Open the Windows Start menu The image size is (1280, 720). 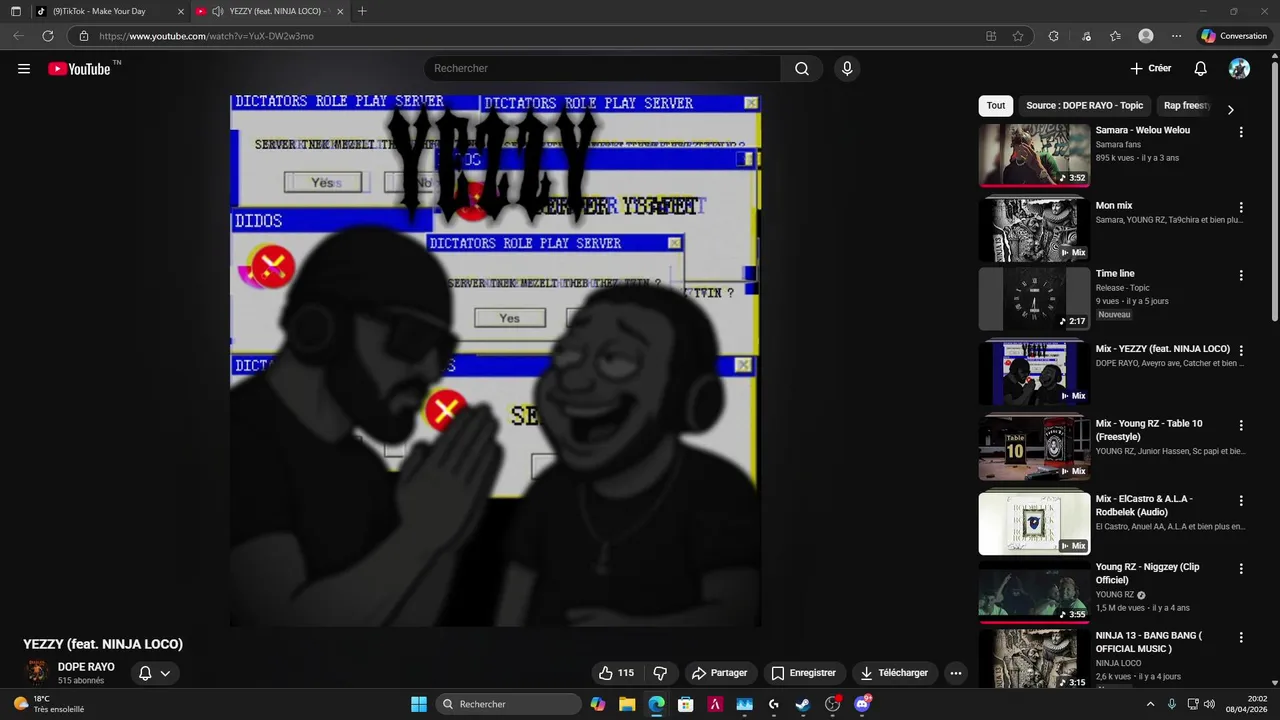(x=419, y=704)
